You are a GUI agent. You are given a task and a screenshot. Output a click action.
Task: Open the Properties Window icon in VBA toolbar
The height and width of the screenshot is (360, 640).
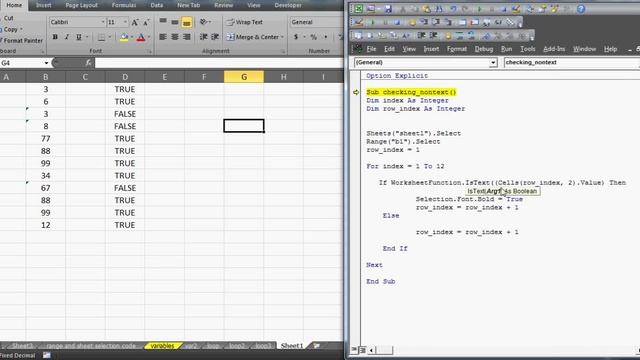pyautogui.click(x=542, y=9)
